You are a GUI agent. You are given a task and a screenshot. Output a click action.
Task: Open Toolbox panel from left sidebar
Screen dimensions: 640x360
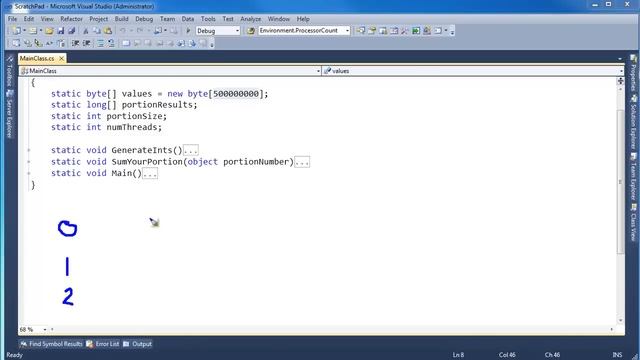point(10,71)
